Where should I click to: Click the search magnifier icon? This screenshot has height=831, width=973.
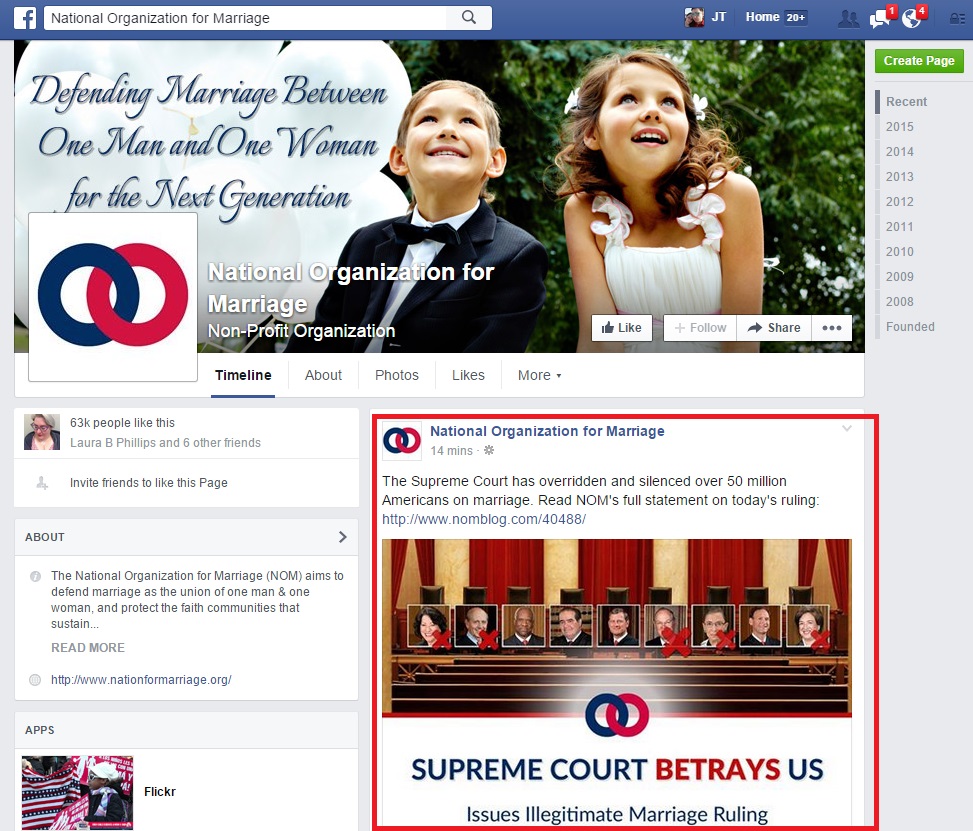(x=469, y=17)
